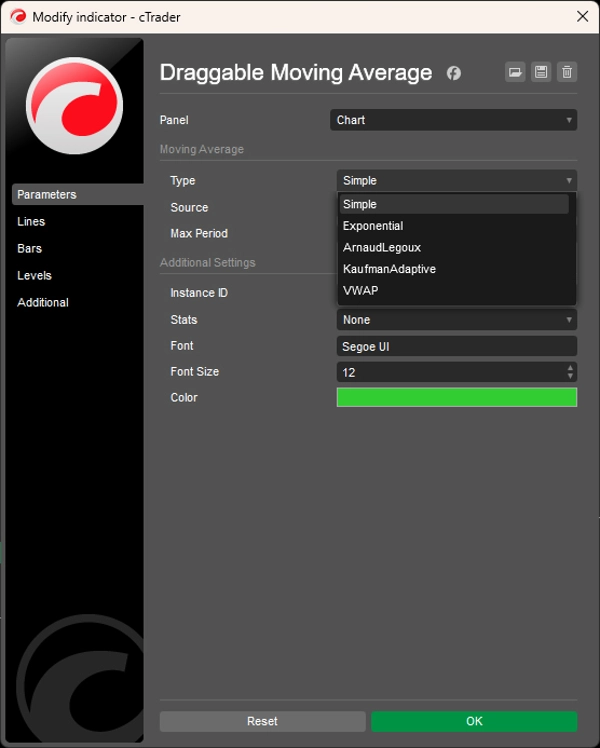Click the floppy disk save icon
This screenshot has height=748, width=600.
541,72
